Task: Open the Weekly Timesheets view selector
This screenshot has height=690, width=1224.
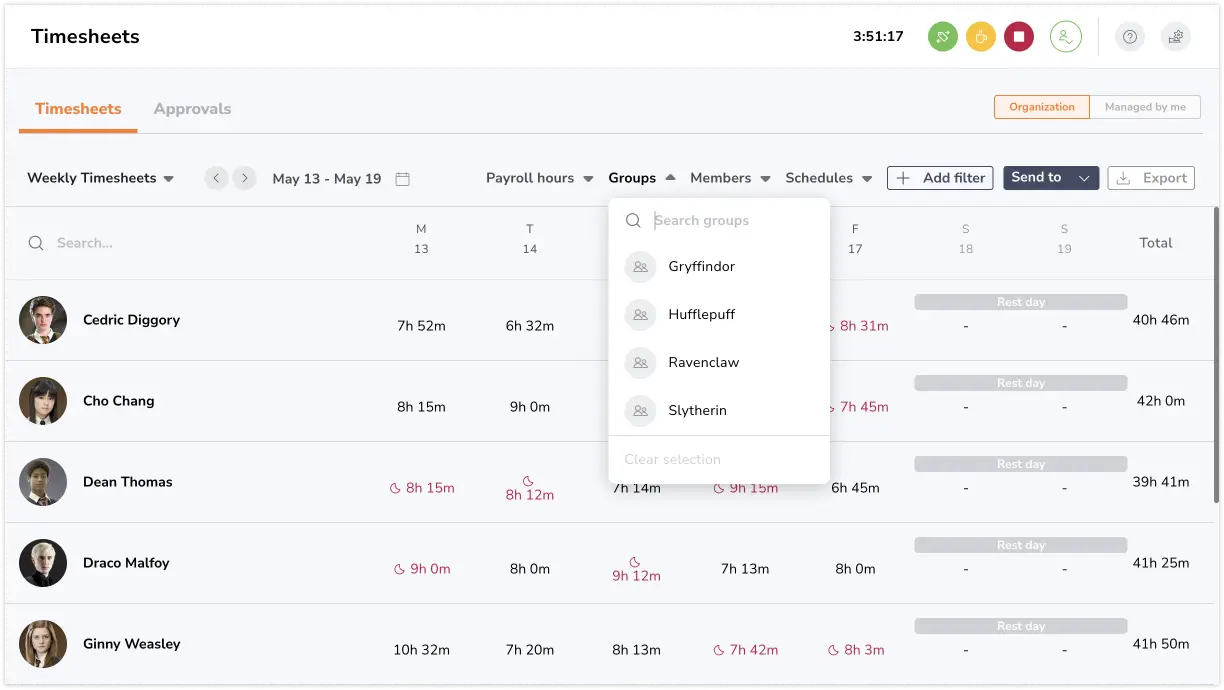Action: click(98, 177)
